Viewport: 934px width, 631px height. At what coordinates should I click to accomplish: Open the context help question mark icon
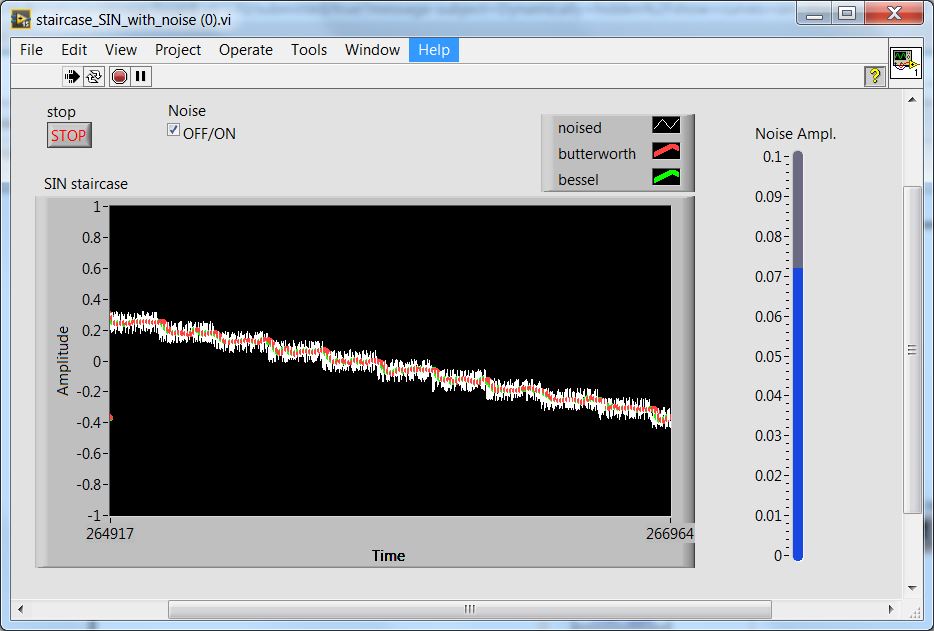tap(874, 76)
